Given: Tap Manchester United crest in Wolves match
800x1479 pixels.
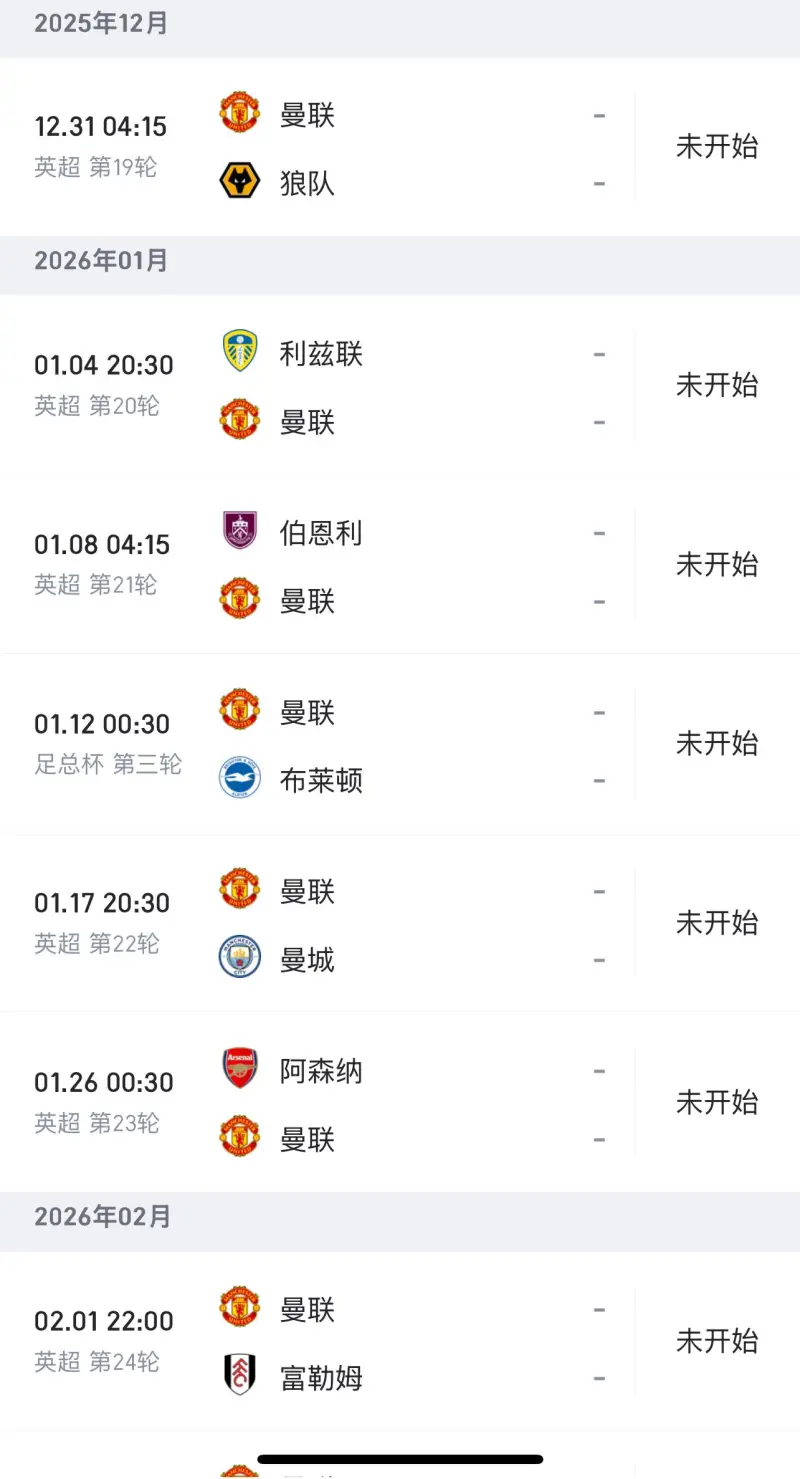Looking at the screenshot, I should (240, 113).
